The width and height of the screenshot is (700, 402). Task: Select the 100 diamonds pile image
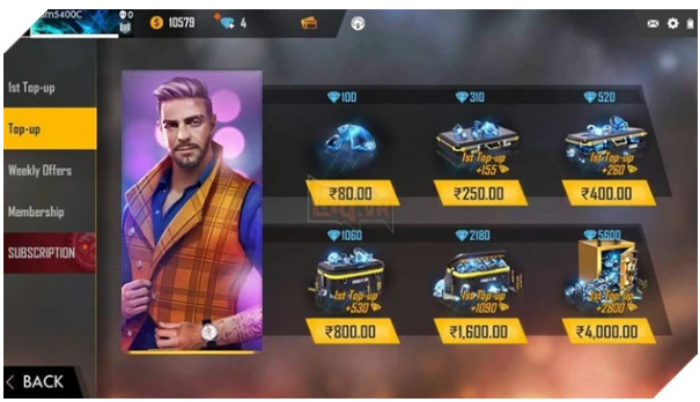[351, 144]
